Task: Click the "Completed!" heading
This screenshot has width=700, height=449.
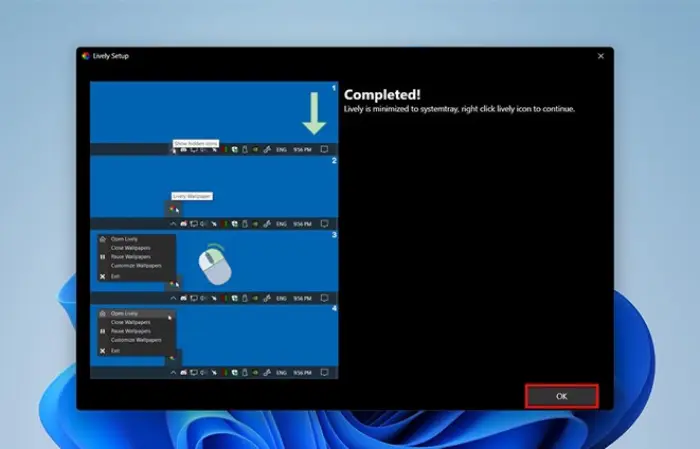Action: (x=382, y=95)
